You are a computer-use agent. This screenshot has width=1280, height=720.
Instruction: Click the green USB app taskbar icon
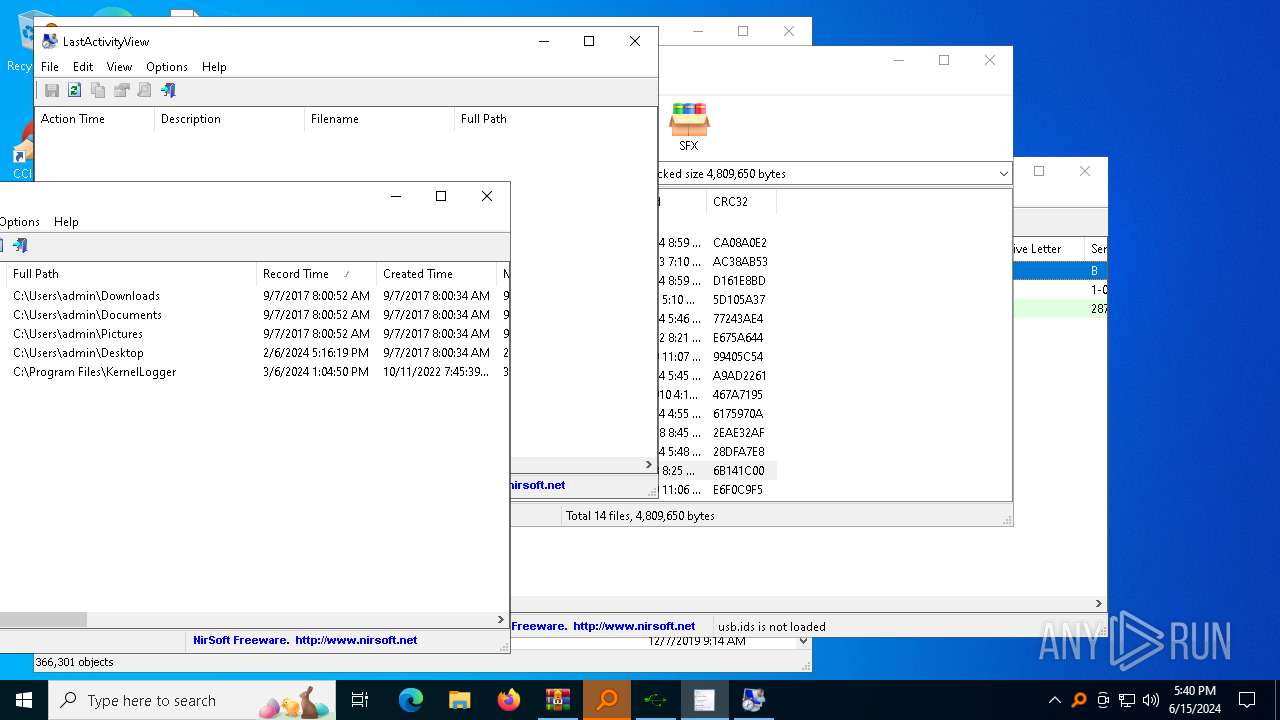click(x=655, y=700)
